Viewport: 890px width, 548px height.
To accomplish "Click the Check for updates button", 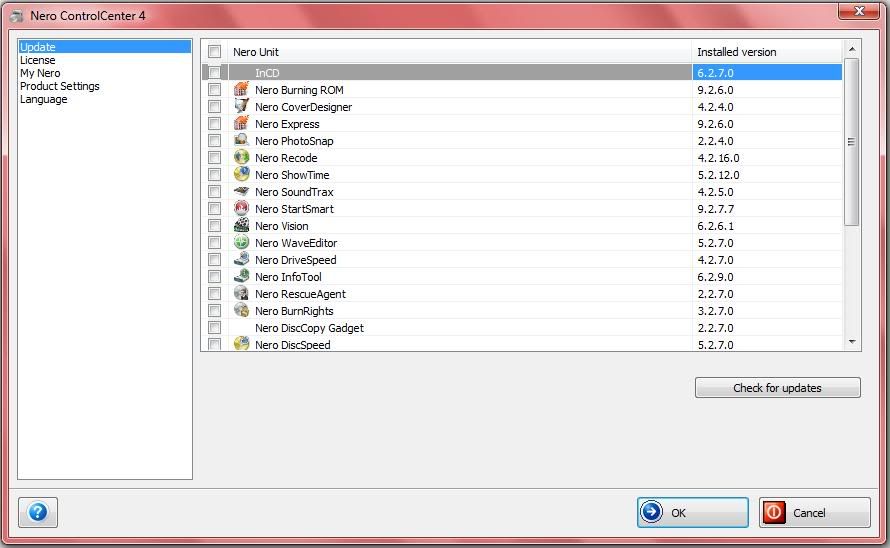I will tap(778, 387).
